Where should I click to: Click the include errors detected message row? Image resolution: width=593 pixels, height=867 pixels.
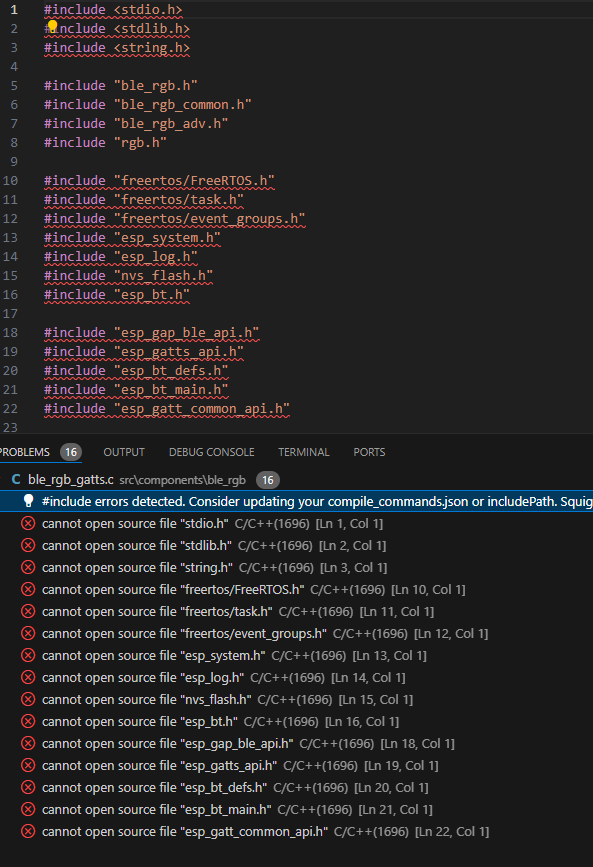coord(296,501)
